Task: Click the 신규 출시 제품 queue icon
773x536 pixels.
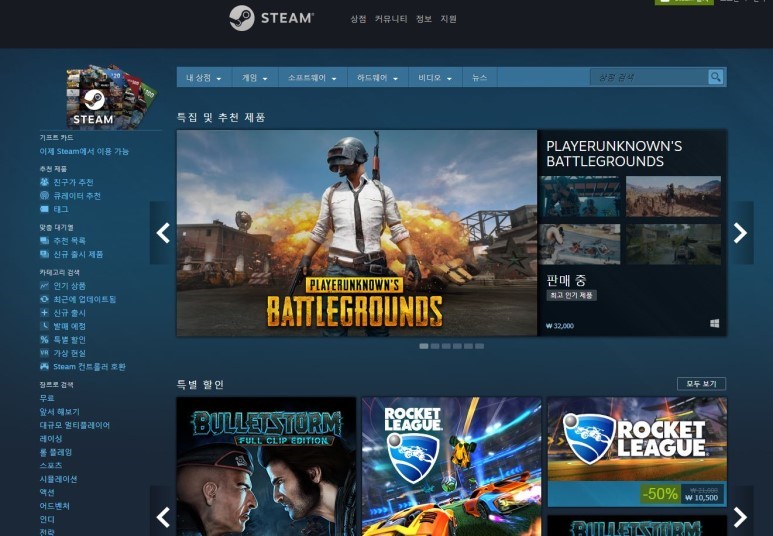Action: [44, 254]
